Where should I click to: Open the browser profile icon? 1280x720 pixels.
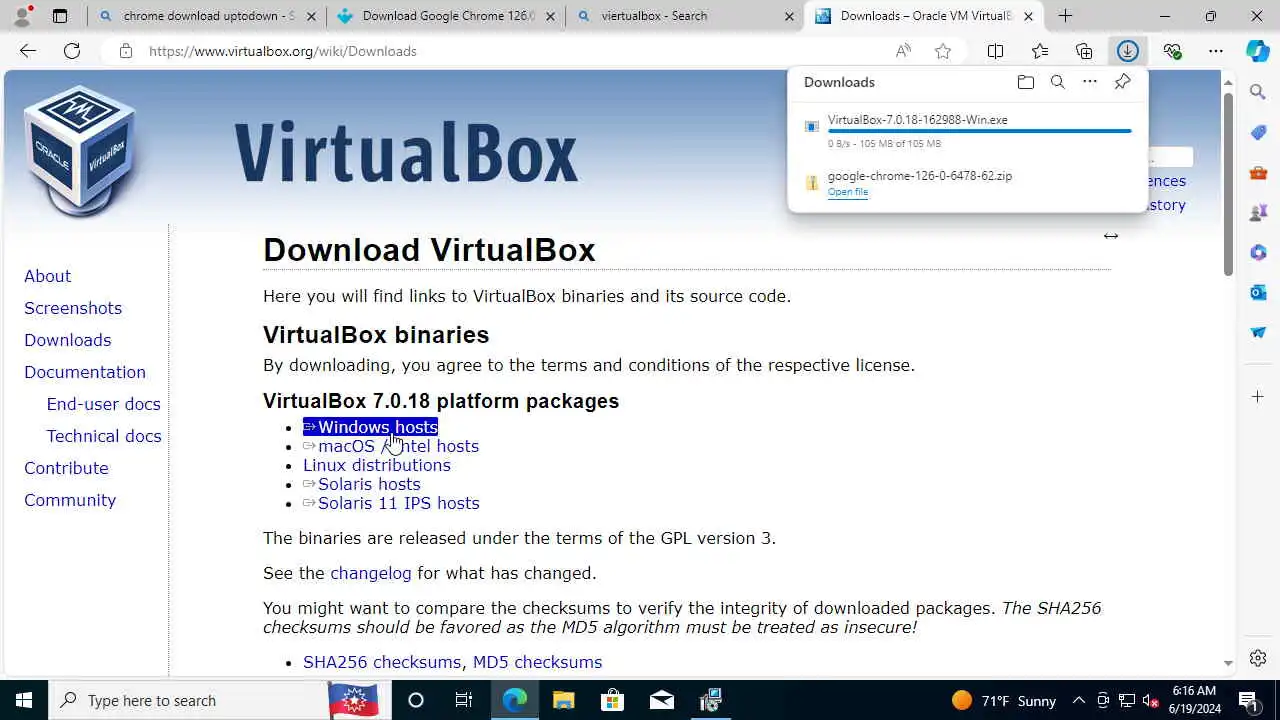point(22,16)
